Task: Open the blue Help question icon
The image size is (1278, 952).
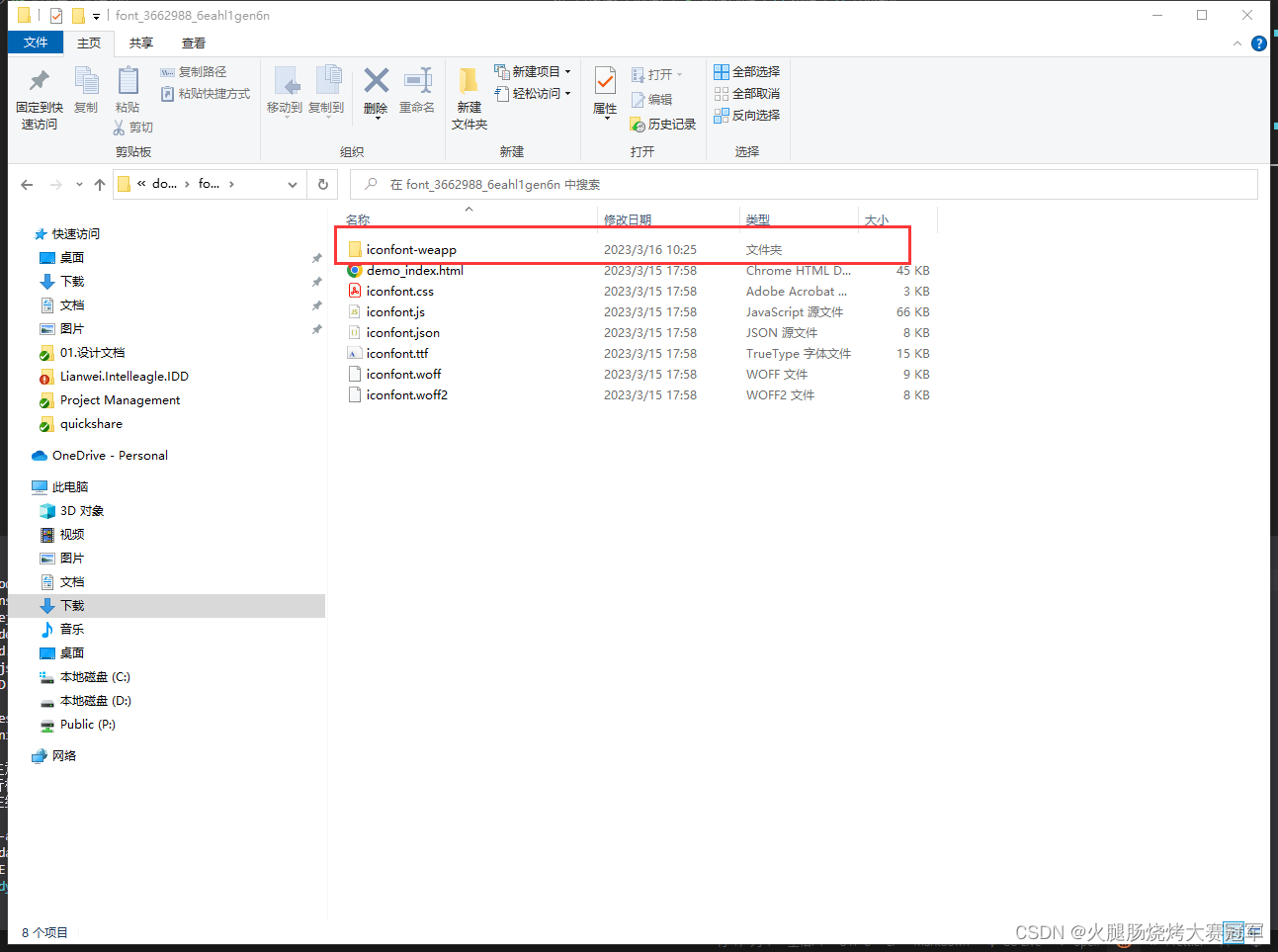Action: coord(1259,43)
